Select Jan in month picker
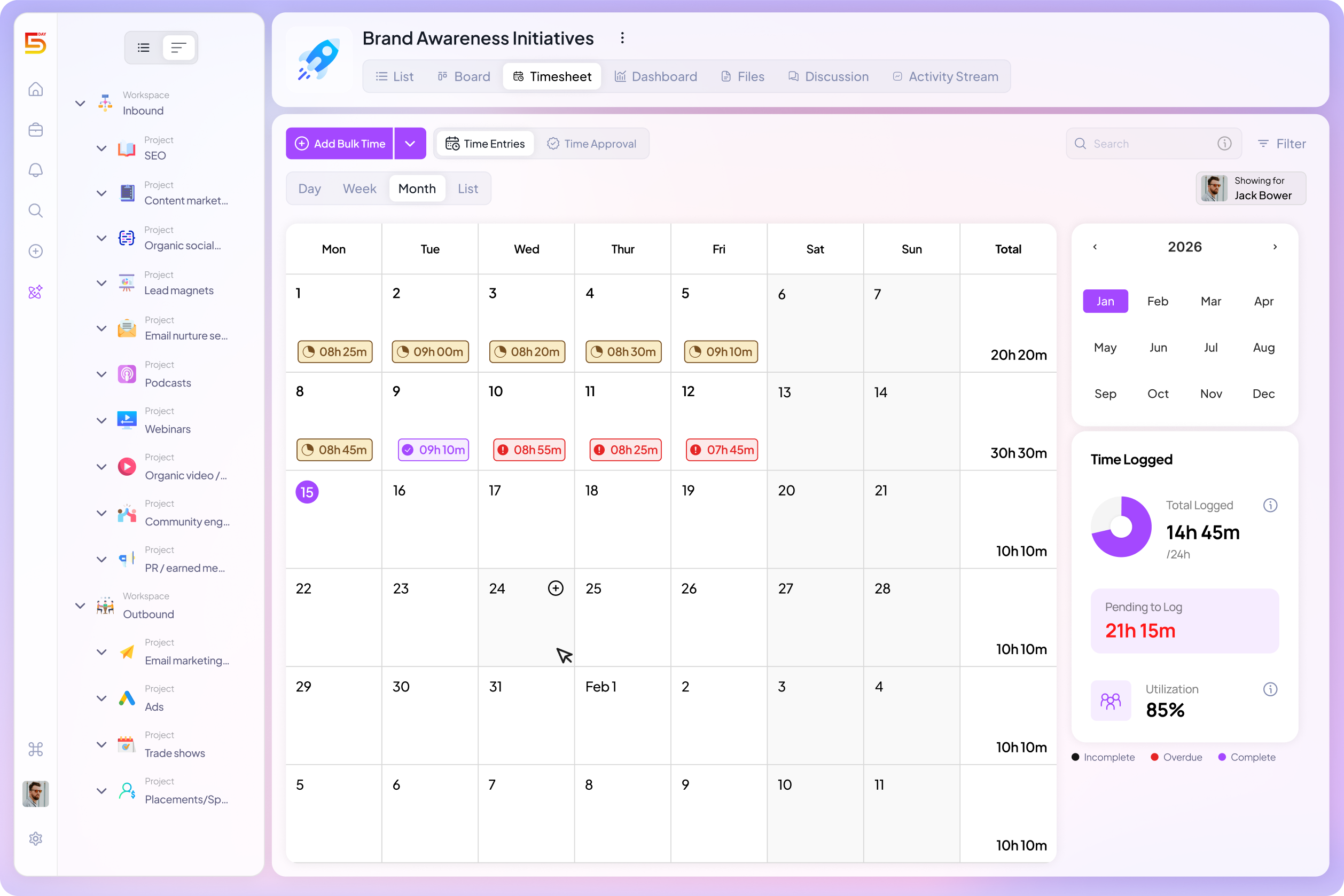This screenshot has width=1344, height=896. point(1105,301)
